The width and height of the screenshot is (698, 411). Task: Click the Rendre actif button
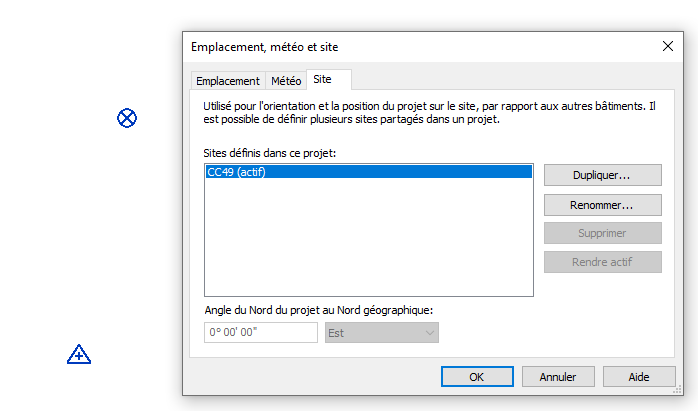pos(602,262)
